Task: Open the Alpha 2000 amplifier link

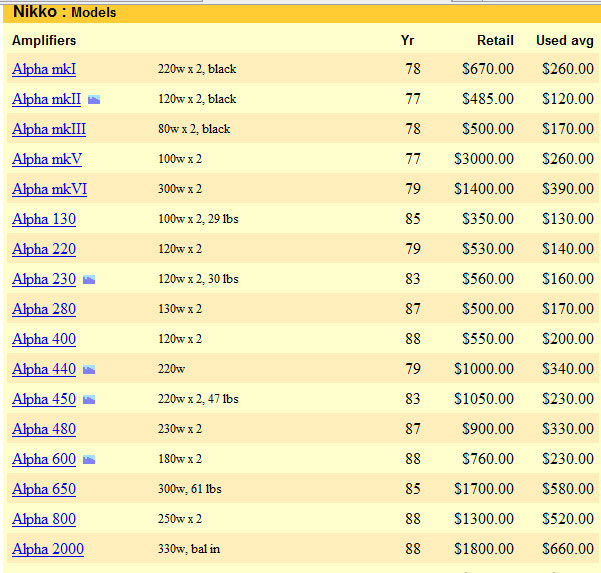Action: 48,549
